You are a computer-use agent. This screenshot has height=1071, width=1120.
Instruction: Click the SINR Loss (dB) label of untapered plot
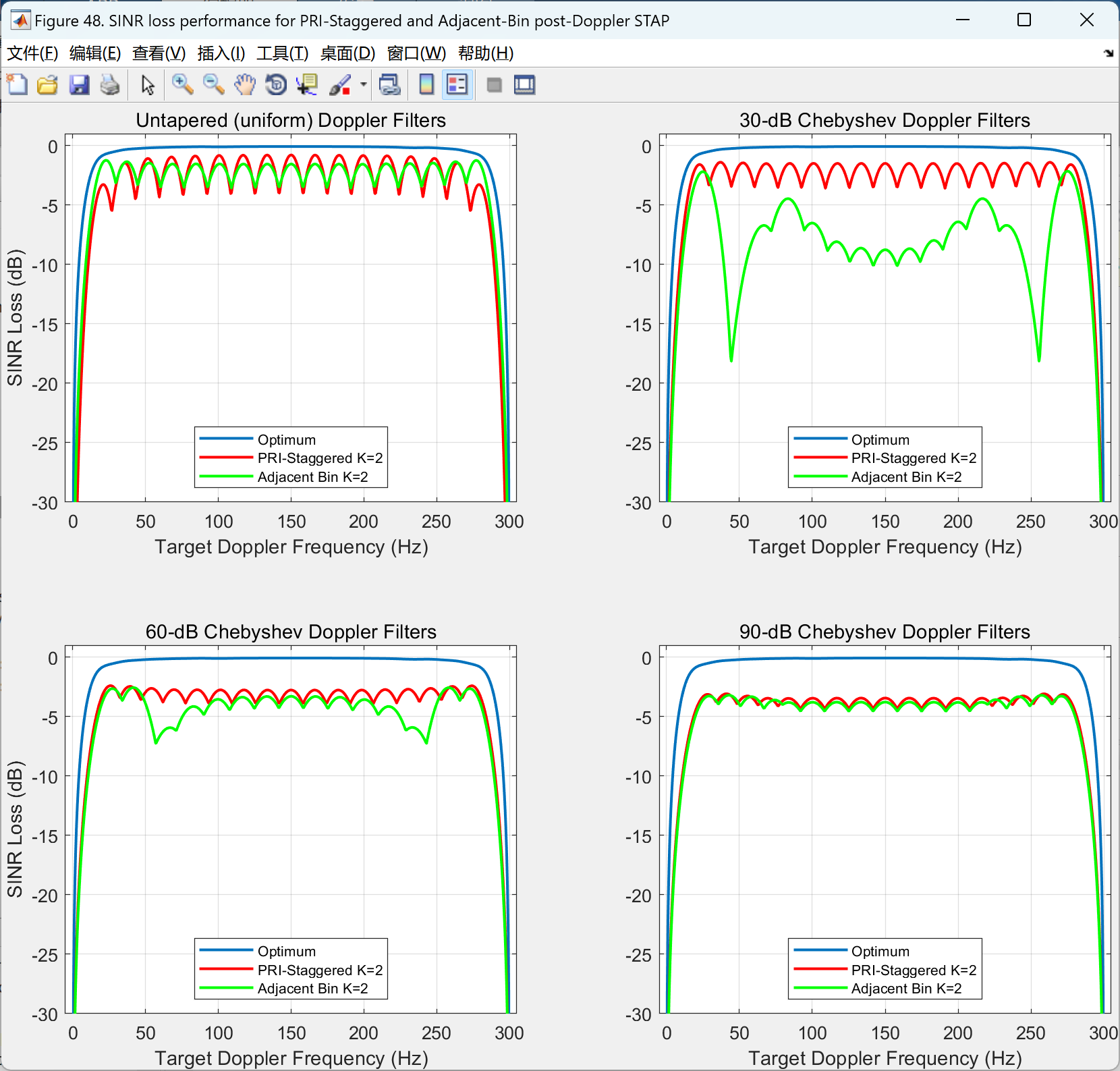pyautogui.click(x=15, y=318)
